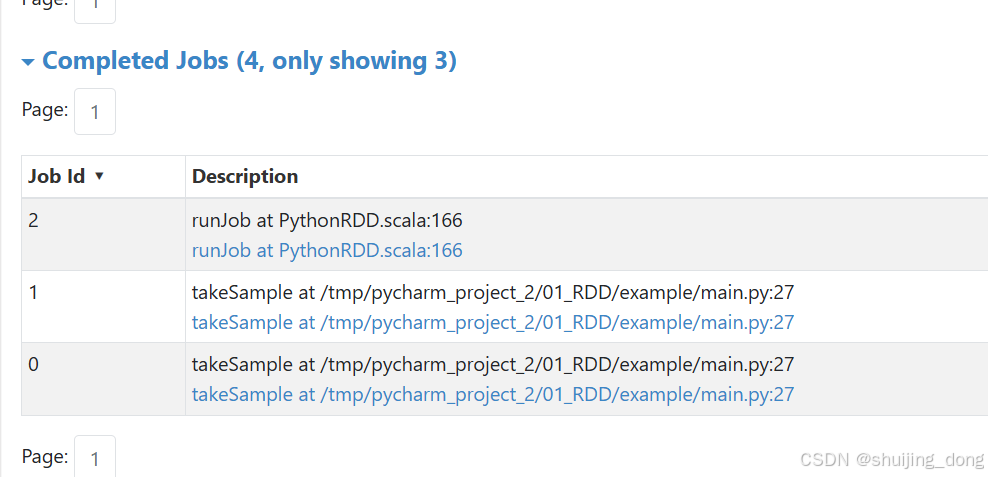Screen dimensions: 988x477
Task: Click black takeSample description text of job 1
Action: point(493,292)
